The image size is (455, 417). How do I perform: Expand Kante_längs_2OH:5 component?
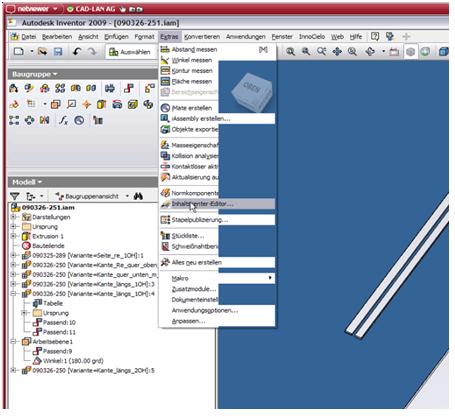pos(13,370)
